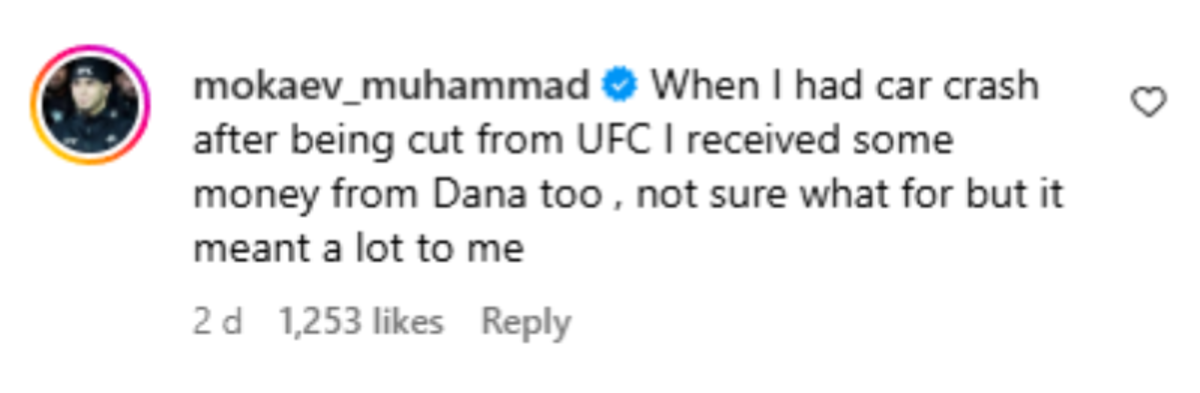Reply to mokaev_muhammad's comment

525,322
